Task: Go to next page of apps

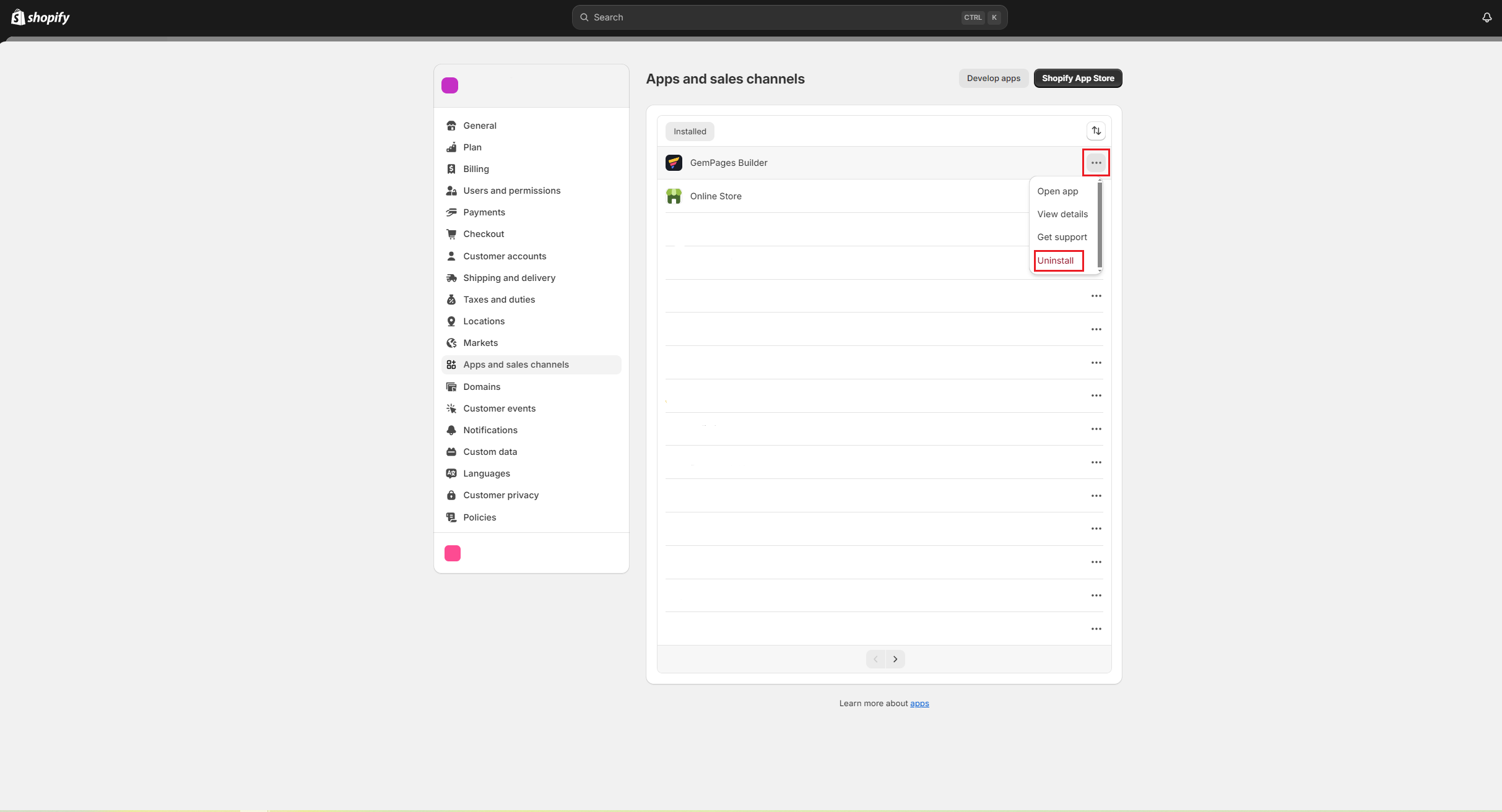Action: click(x=895, y=659)
